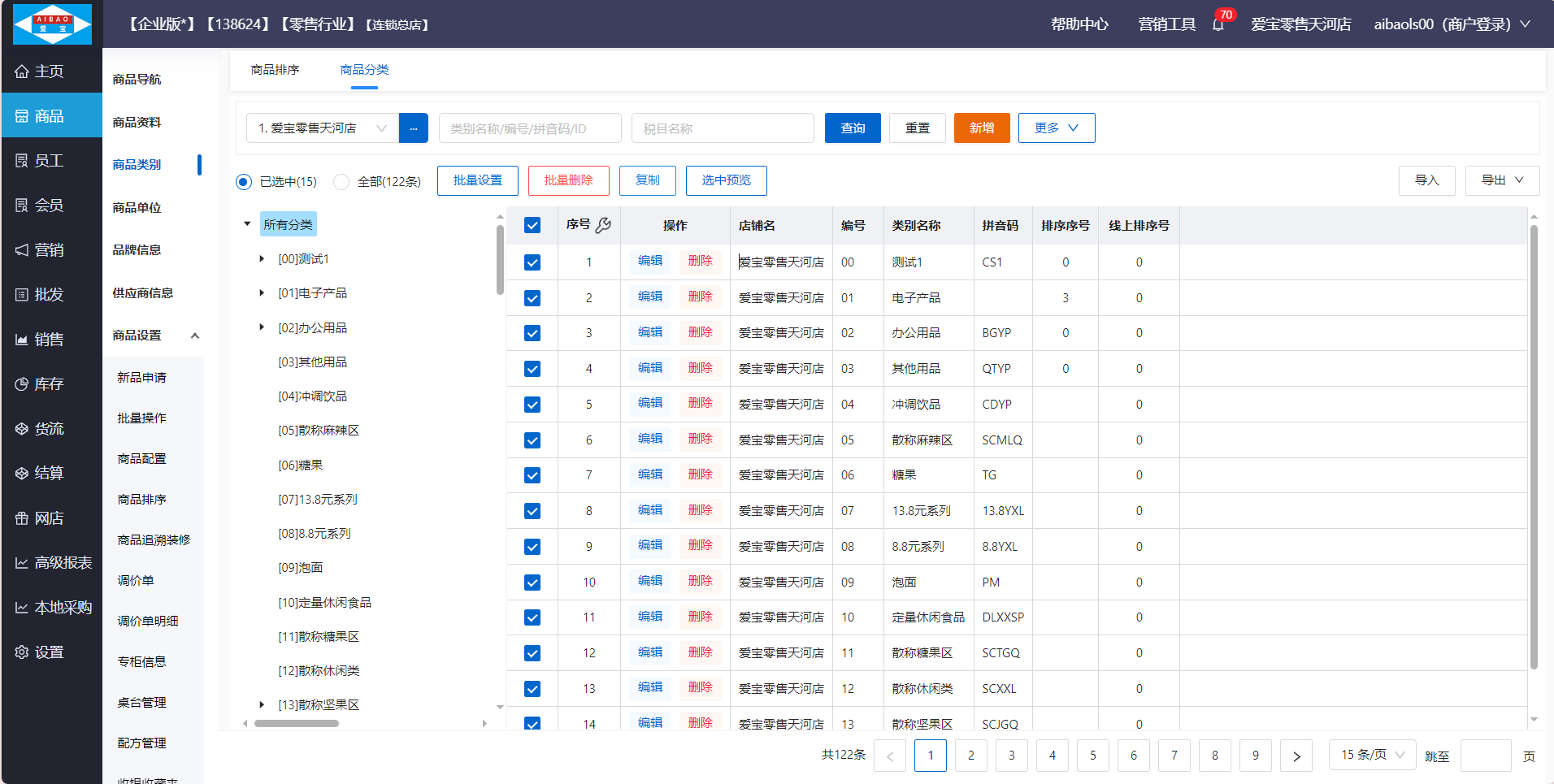Open the 结算 sidebar section

click(51, 474)
